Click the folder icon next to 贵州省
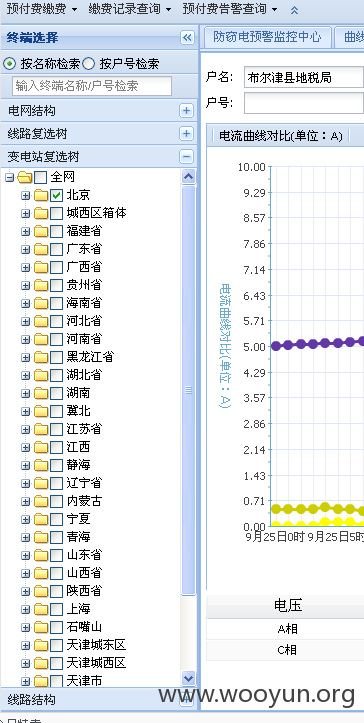The width and height of the screenshot is (364, 723). click(41, 285)
